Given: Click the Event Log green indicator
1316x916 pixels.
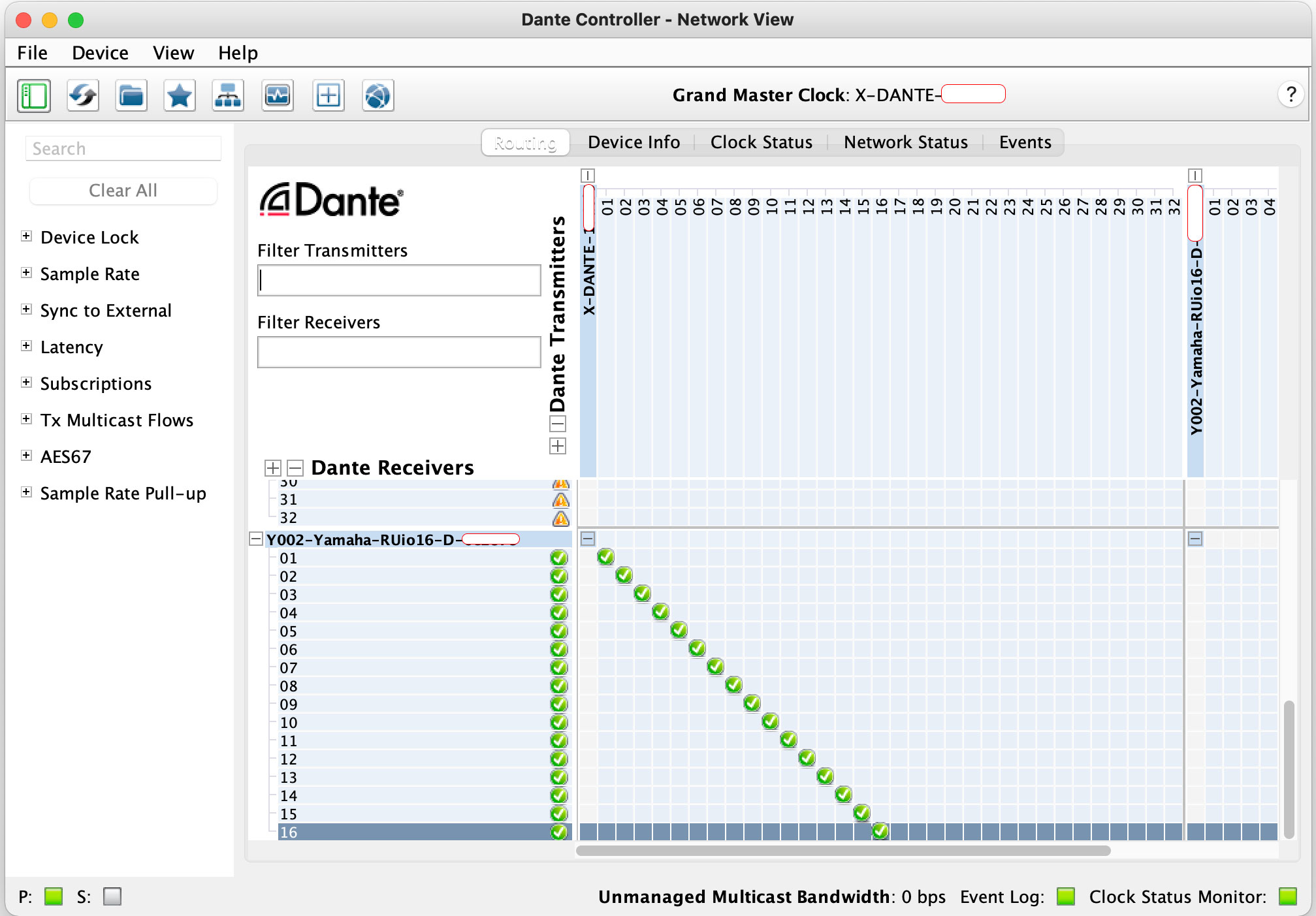Looking at the screenshot, I should [x=1066, y=896].
